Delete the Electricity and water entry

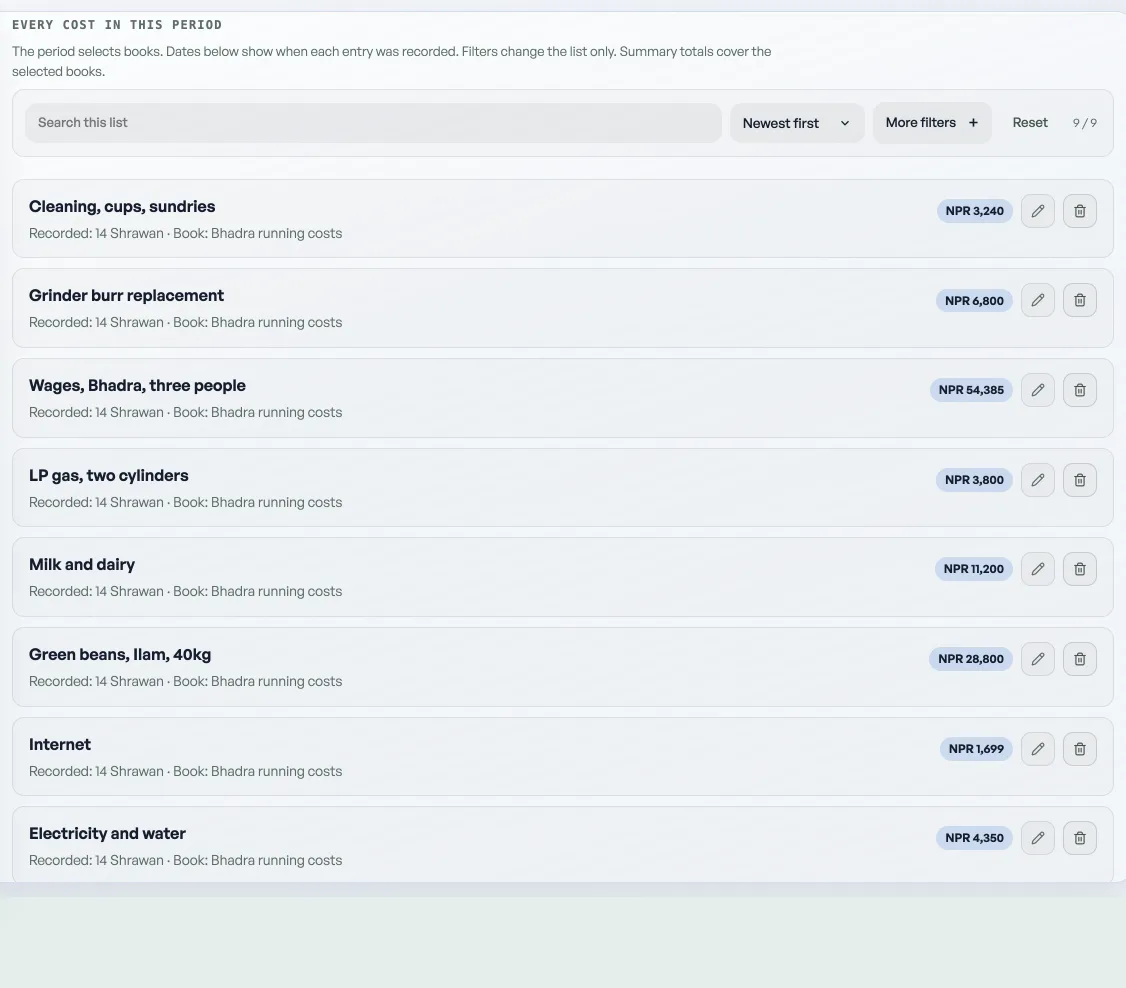click(1079, 838)
